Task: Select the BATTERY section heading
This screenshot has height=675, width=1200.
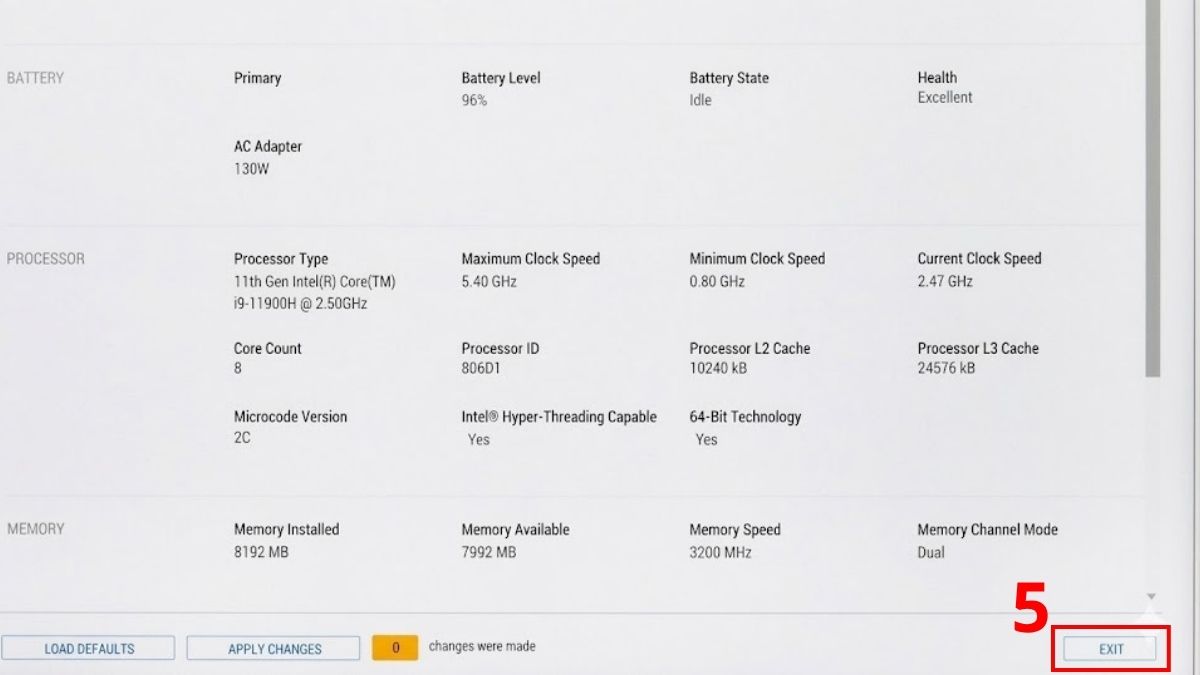Action: coord(35,78)
